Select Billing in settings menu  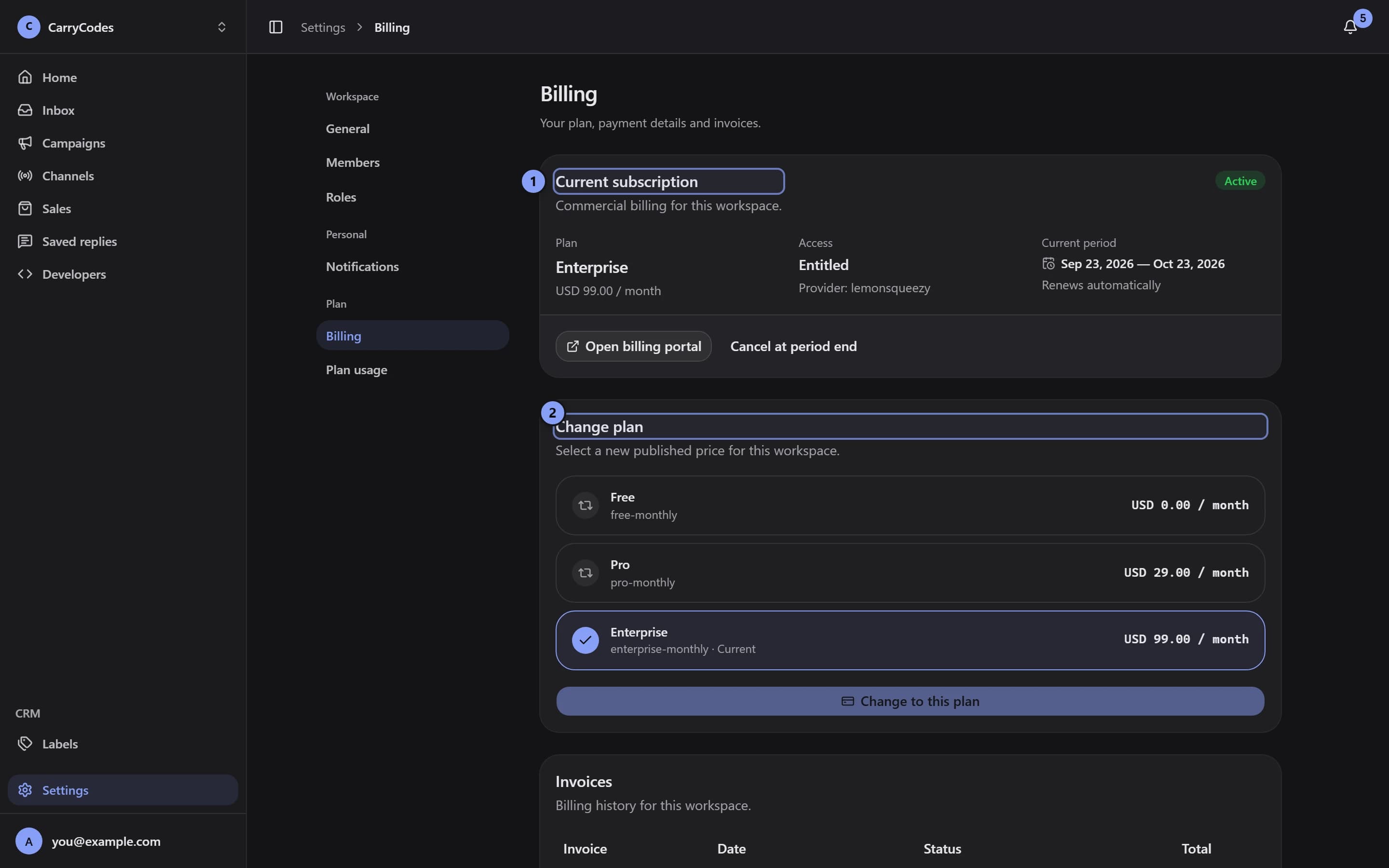pos(412,336)
